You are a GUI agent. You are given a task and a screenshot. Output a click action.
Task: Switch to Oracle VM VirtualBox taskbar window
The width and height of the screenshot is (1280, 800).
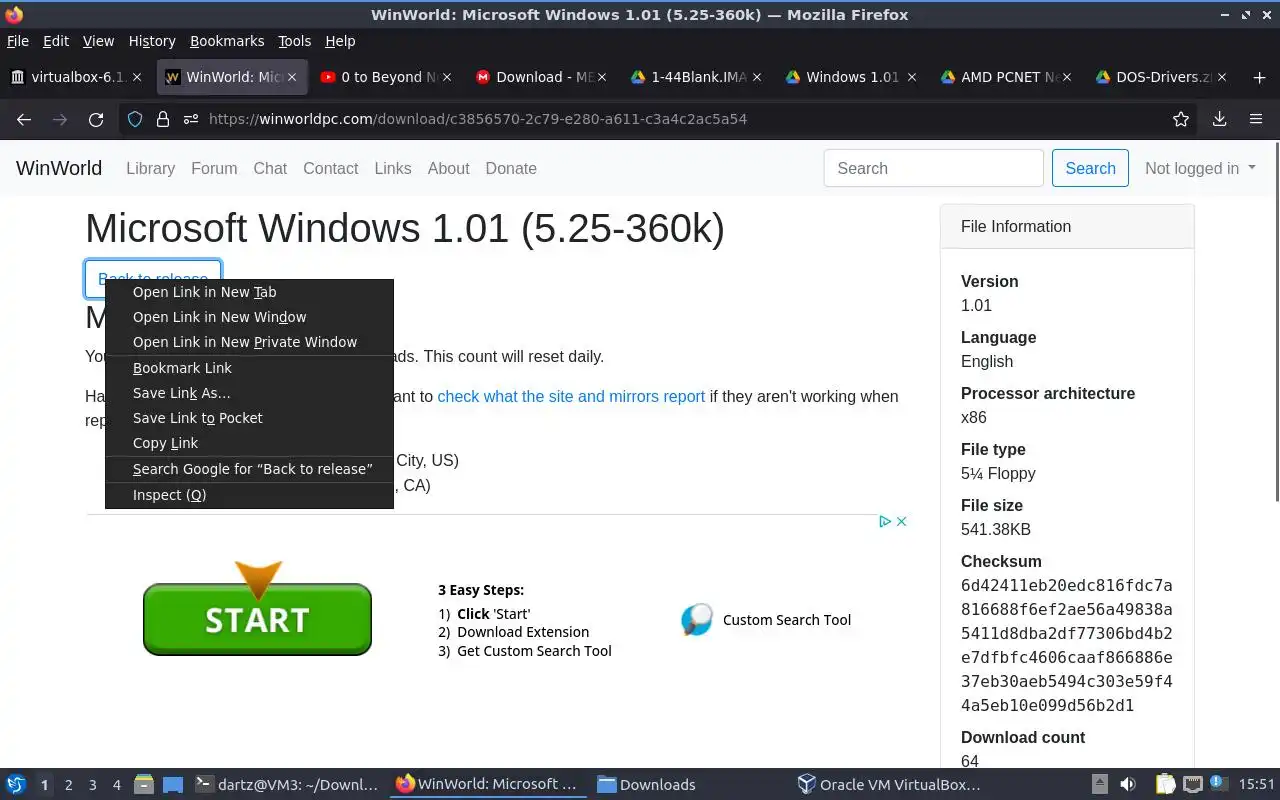click(889, 785)
